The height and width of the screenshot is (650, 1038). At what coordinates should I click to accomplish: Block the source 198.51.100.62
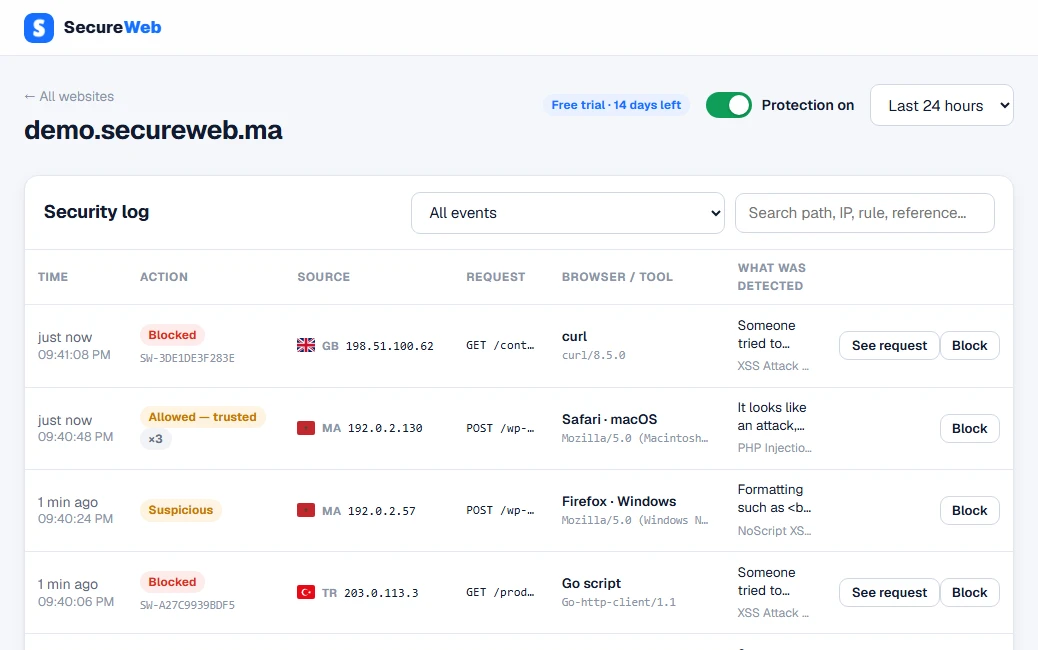tap(969, 346)
